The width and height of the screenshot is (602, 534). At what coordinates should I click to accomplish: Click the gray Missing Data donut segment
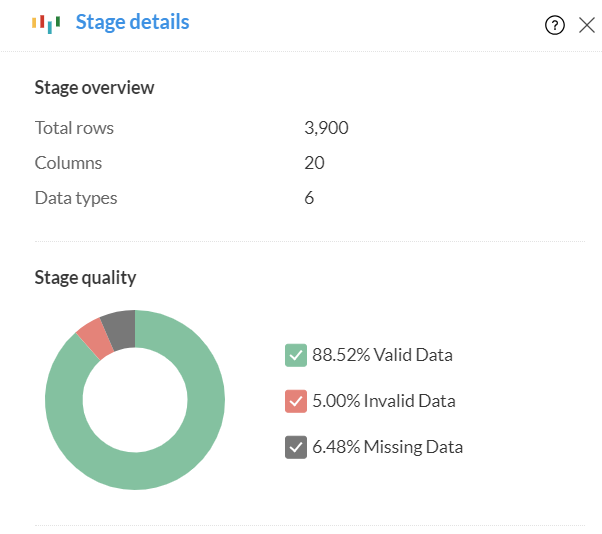(120, 328)
